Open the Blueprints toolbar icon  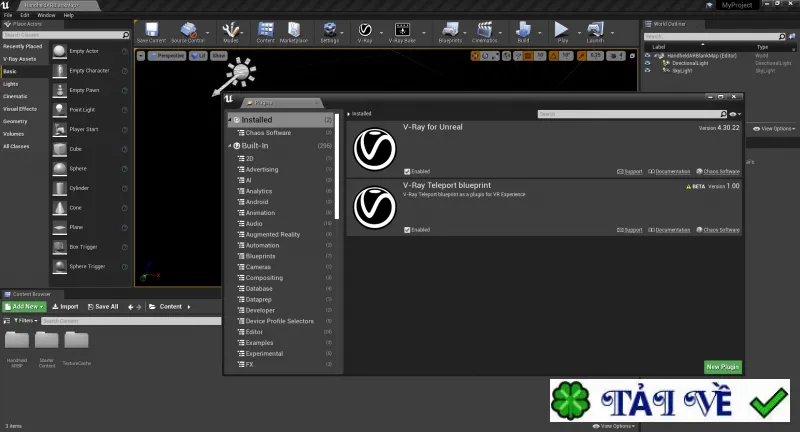(450, 32)
